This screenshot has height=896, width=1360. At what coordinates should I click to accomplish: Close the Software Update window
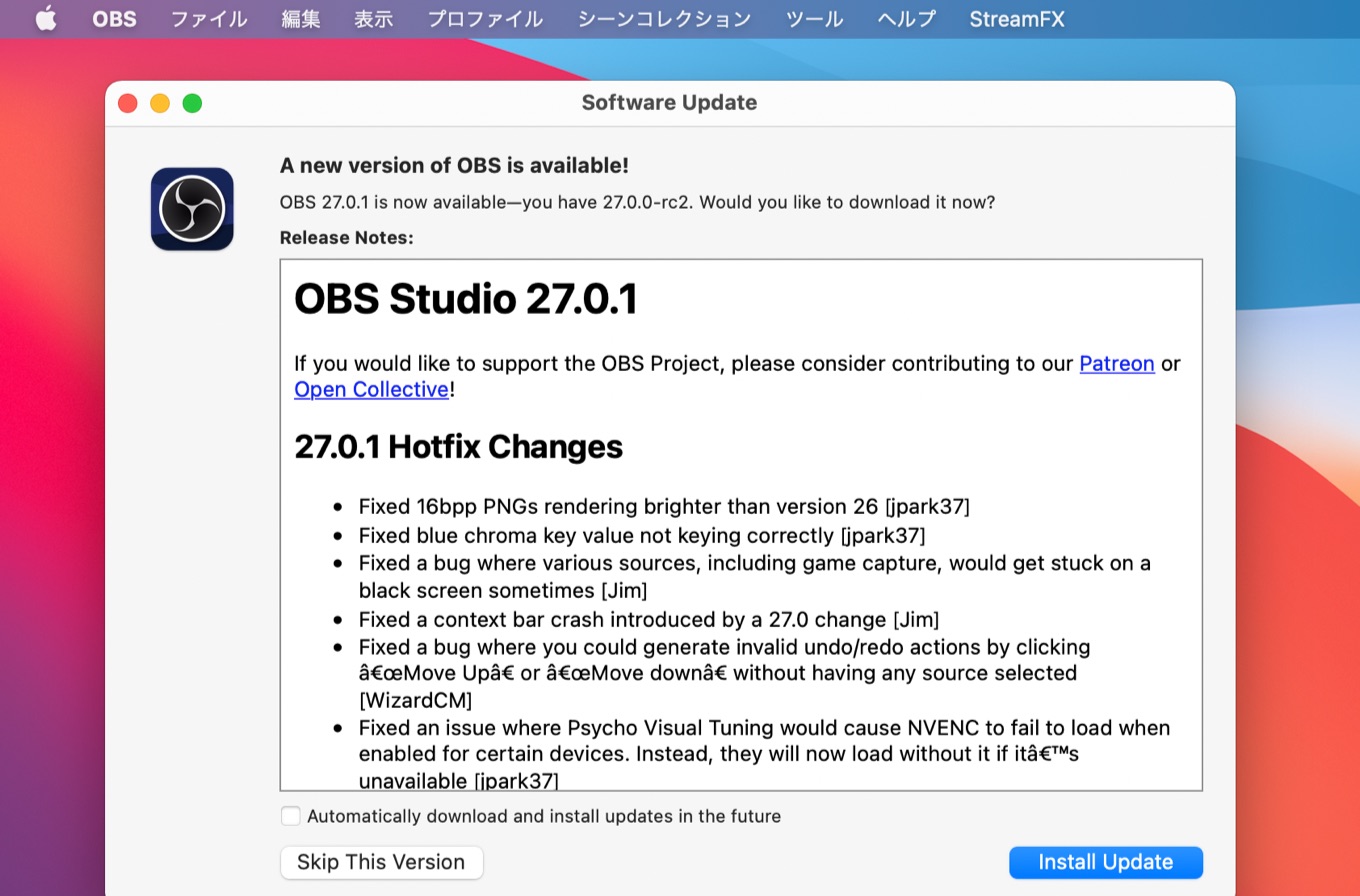coord(127,103)
